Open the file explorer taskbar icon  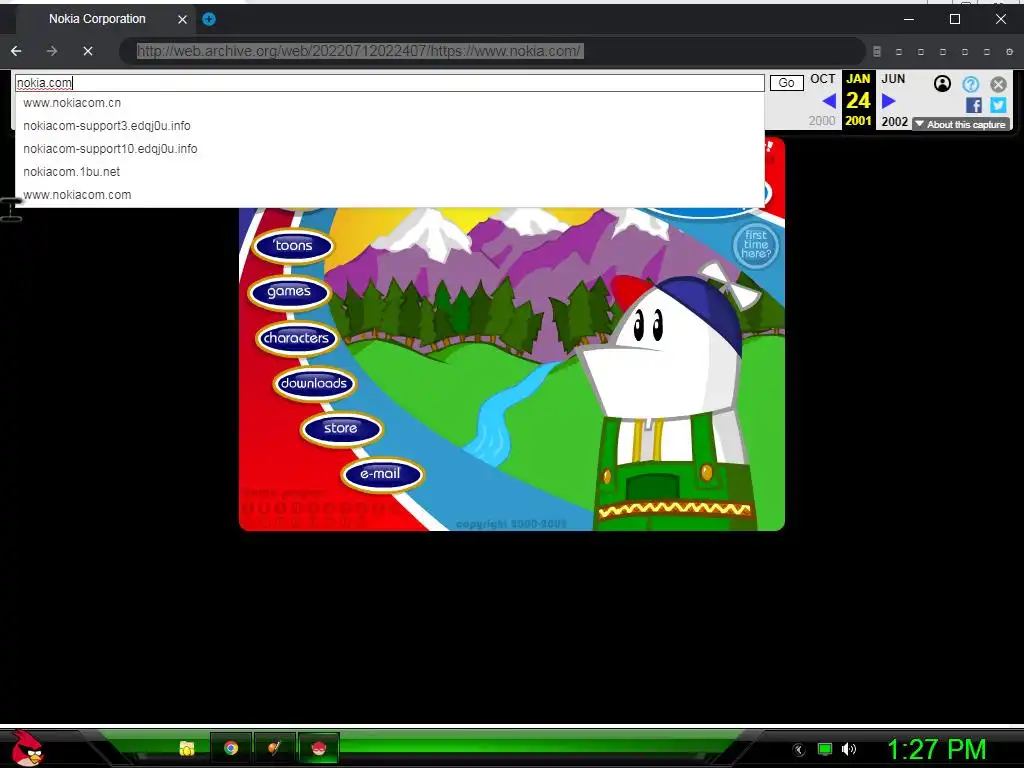(187, 748)
